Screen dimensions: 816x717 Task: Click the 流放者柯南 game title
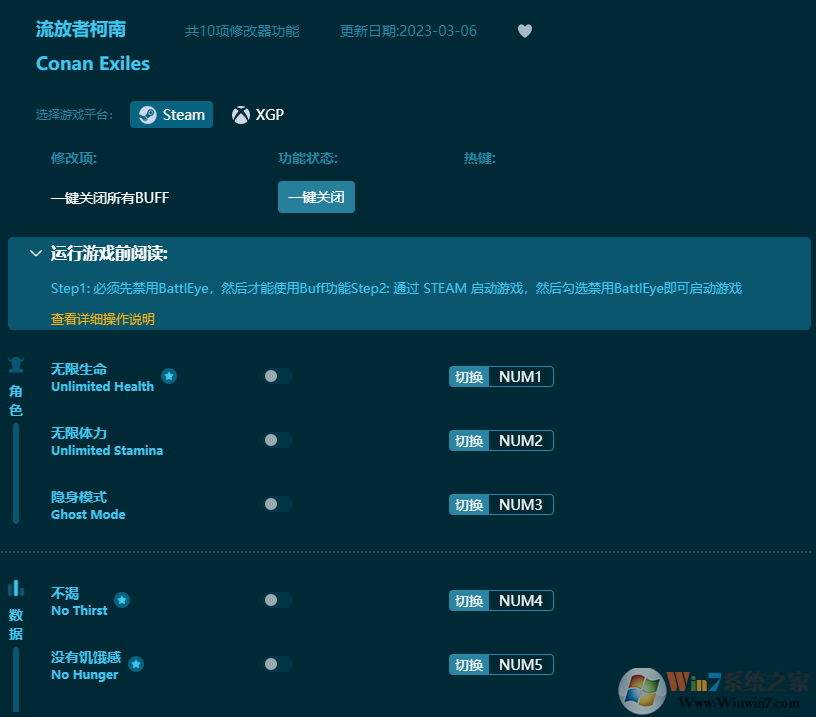[x=81, y=29]
